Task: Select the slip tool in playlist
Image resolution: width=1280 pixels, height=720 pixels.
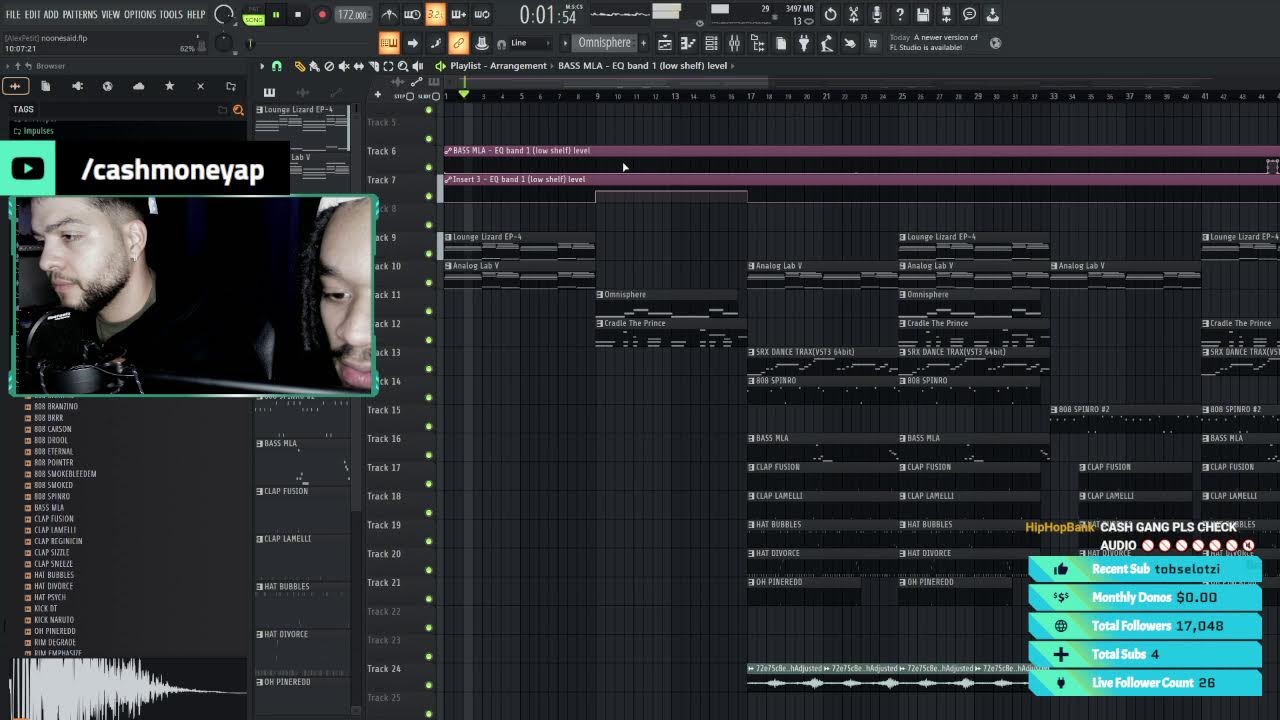Action: 359,66
